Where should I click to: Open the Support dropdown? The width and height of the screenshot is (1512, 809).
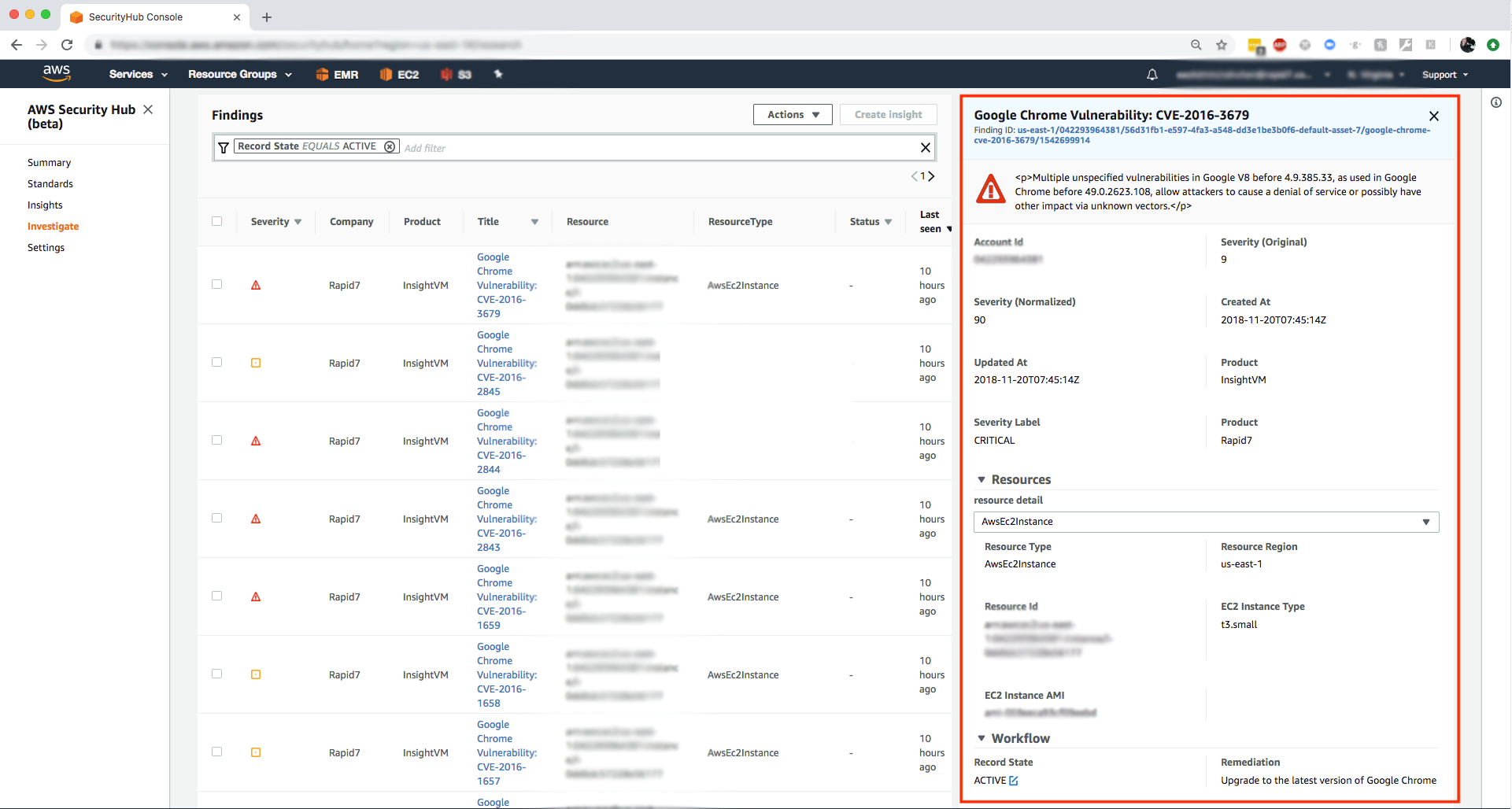point(1445,75)
